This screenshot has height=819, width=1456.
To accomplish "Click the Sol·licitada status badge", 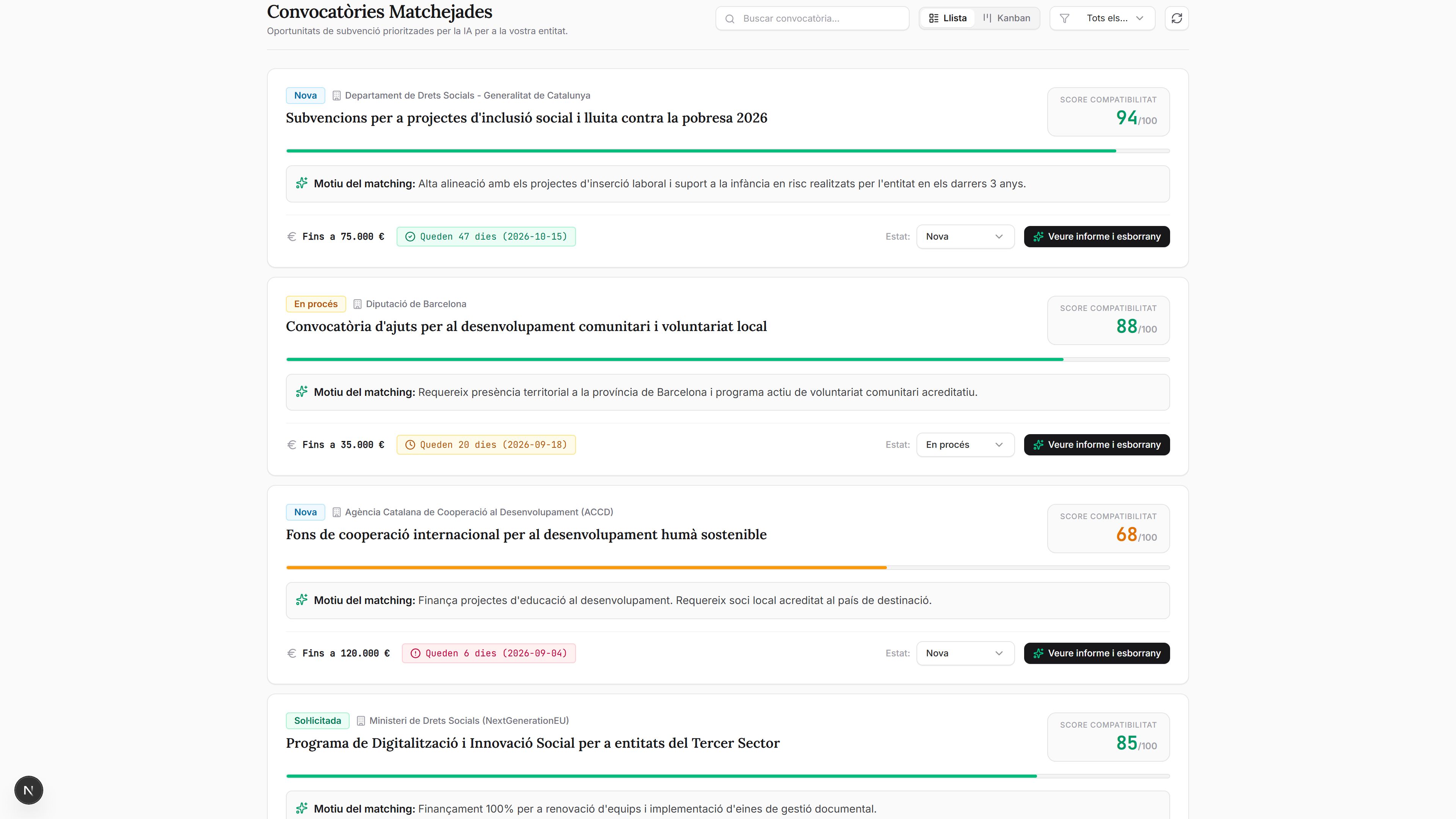I will click(x=318, y=721).
